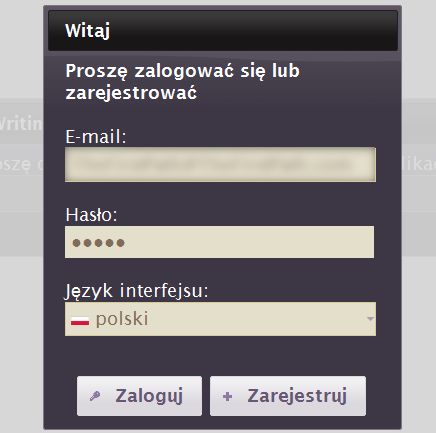Image resolution: width=436 pixels, height=433 pixels.
Task: Click the key icon on the Zaloguj button
Action: [x=95, y=396]
